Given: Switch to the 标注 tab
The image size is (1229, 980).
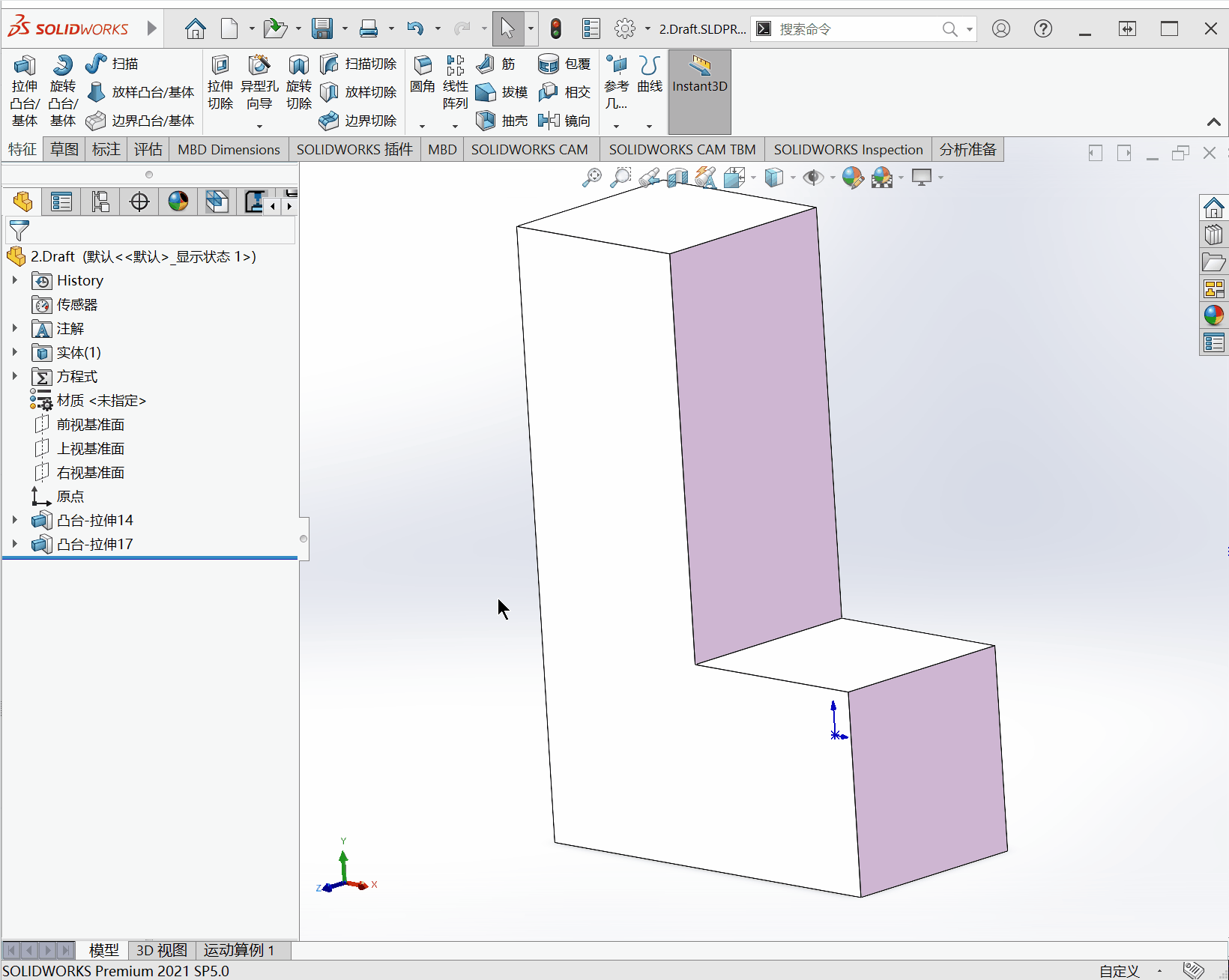Looking at the screenshot, I should pos(106,150).
